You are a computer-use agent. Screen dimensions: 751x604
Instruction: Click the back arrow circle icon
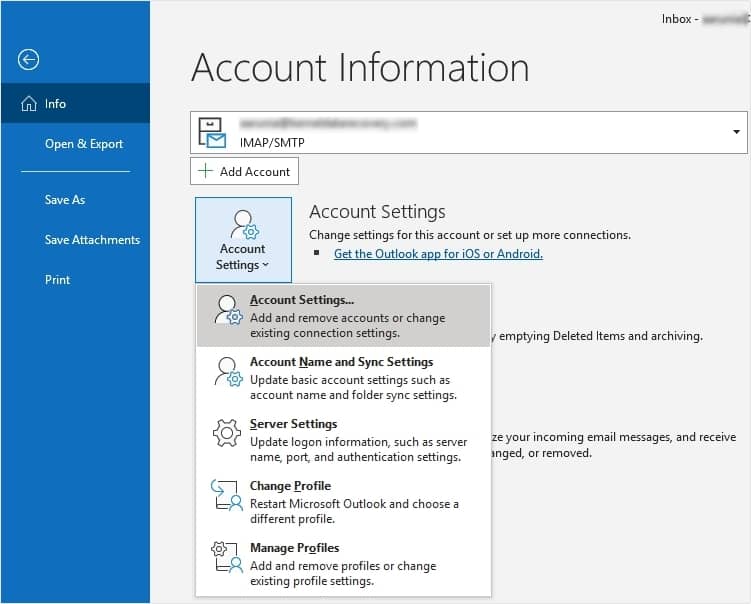[28, 60]
